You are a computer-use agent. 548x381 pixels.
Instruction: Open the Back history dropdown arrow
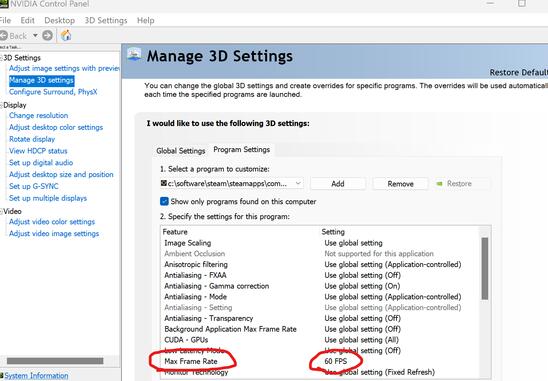[35, 36]
